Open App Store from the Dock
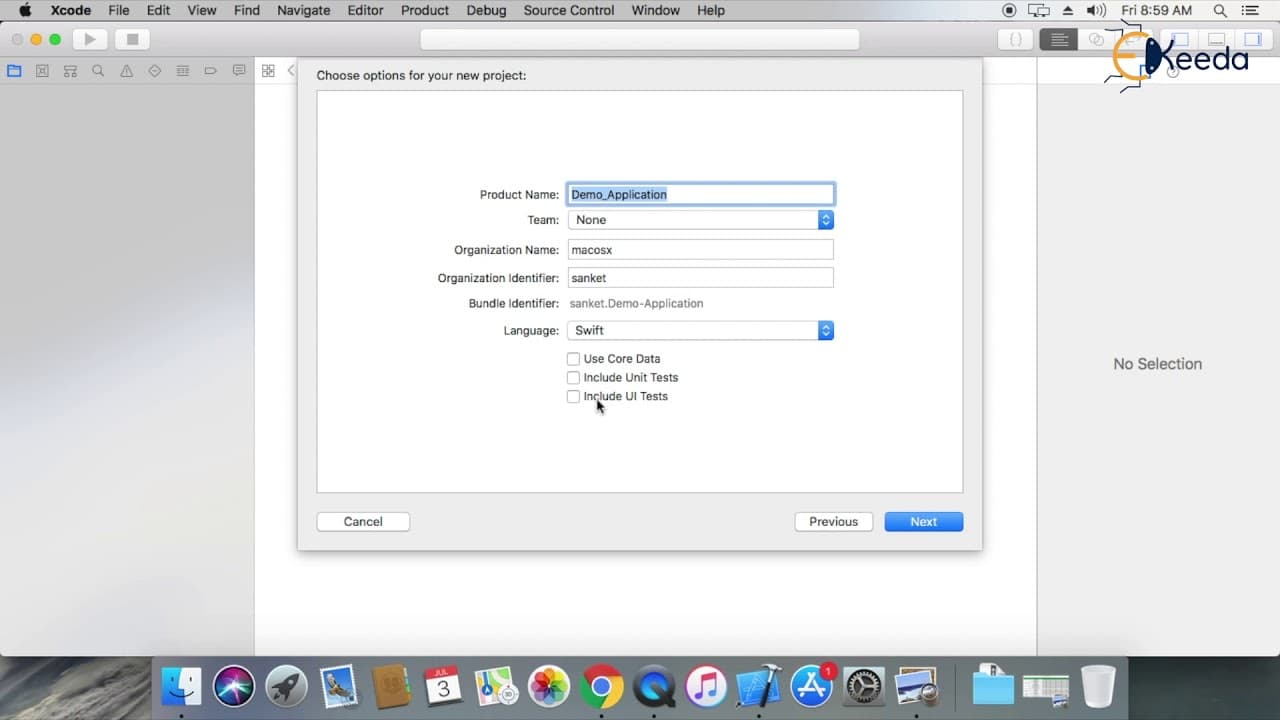1280x720 pixels. [x=811, y=686]
